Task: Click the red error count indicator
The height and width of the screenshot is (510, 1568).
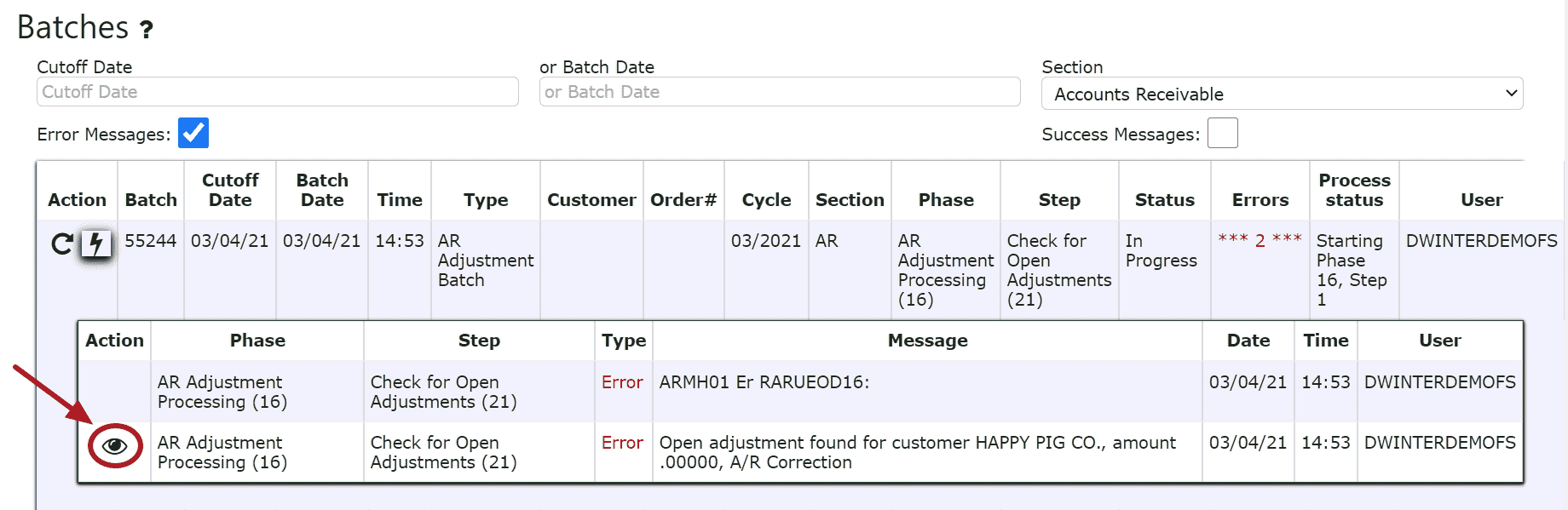Action: [x=1260, y=240]
